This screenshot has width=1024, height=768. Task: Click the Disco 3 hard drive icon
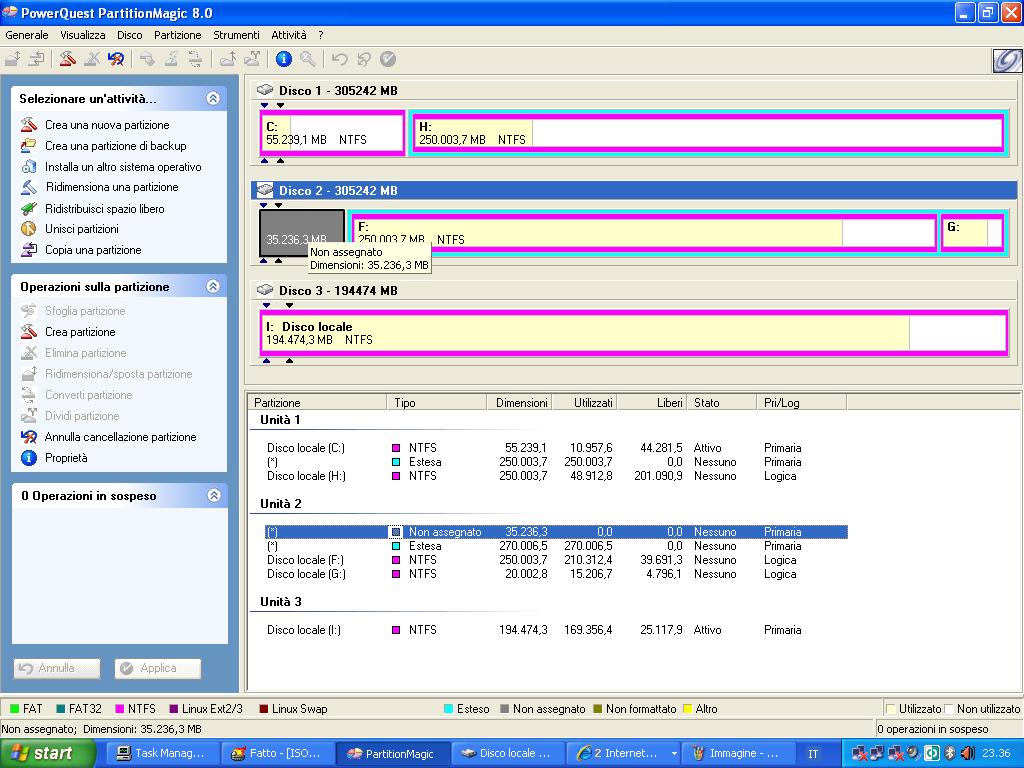(264, 290)
